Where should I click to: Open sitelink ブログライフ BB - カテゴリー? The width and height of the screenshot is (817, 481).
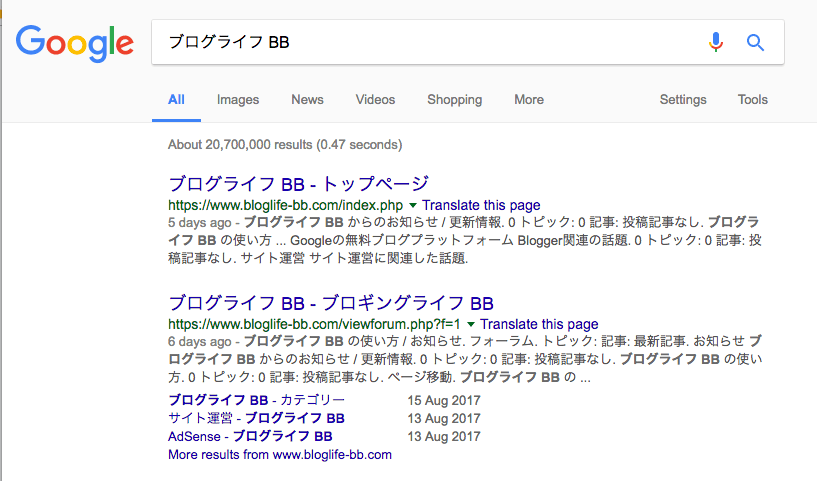coord(256,400)
